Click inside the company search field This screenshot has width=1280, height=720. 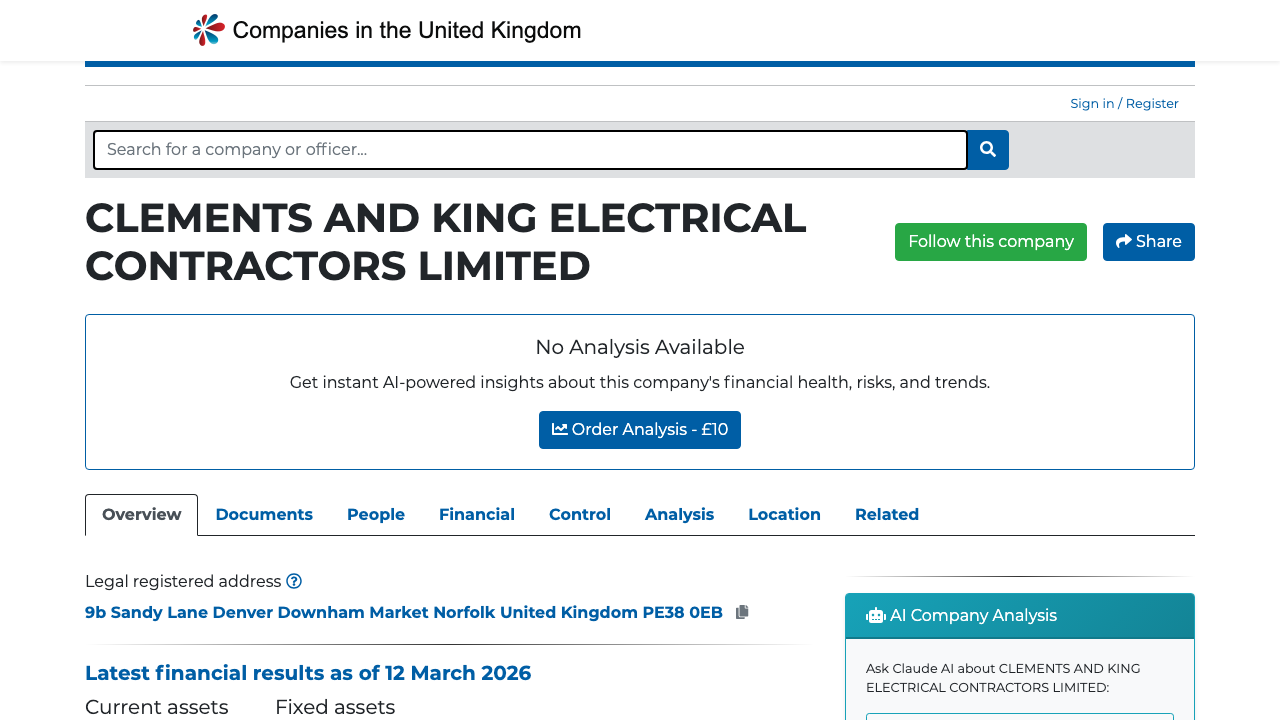pos(530,149)
